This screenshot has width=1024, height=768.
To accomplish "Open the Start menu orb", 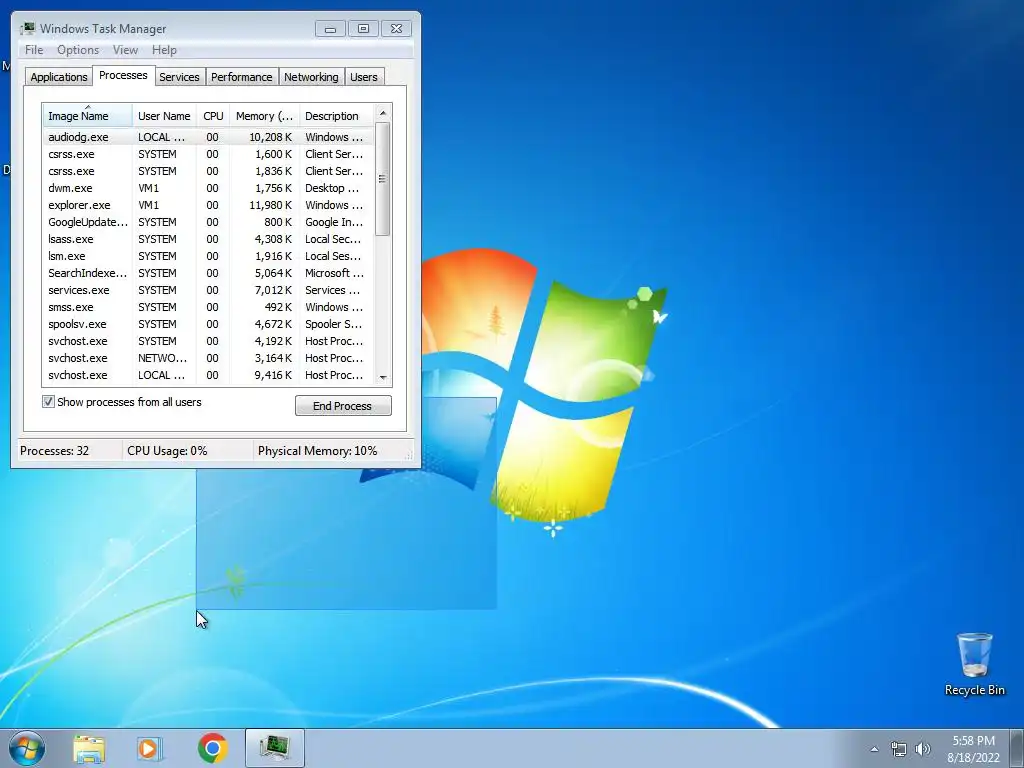I will pyautogui.click(x=27, y=748).
